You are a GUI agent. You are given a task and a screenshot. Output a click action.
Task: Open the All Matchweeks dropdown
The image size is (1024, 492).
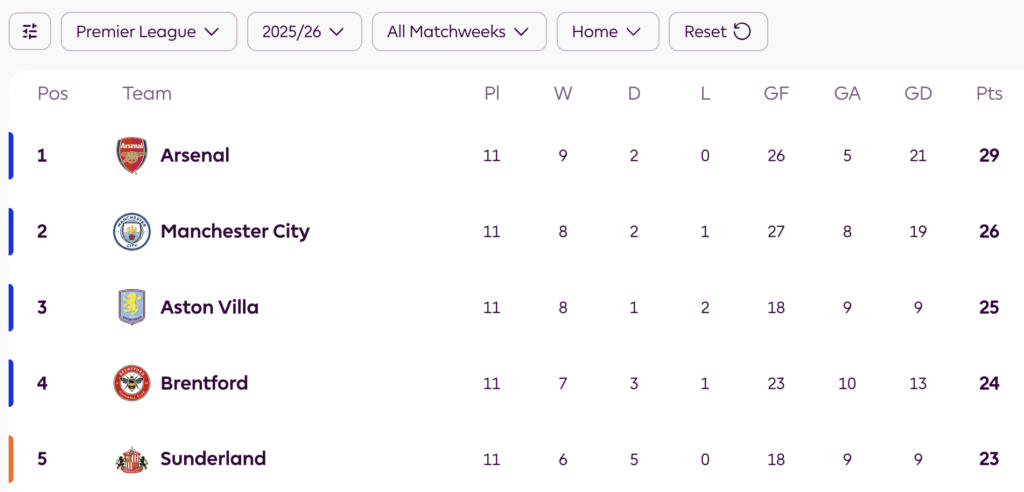(458, 32)
